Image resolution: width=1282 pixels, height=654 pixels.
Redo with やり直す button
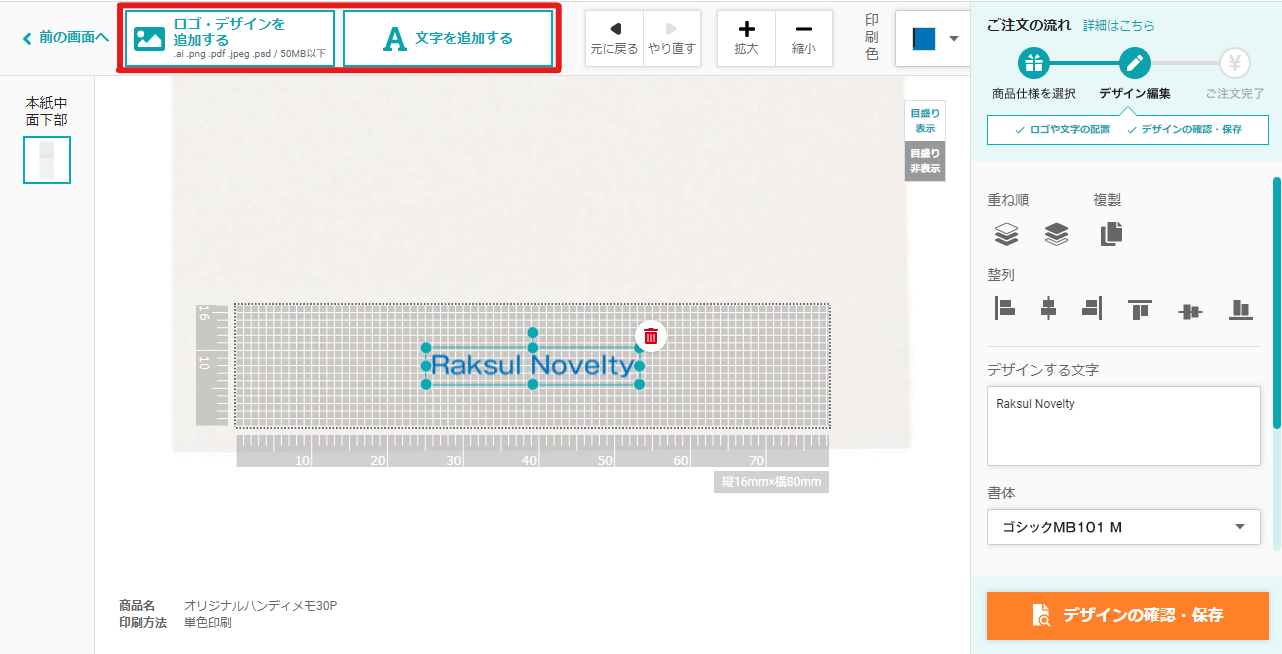click(x=672, y=39)
